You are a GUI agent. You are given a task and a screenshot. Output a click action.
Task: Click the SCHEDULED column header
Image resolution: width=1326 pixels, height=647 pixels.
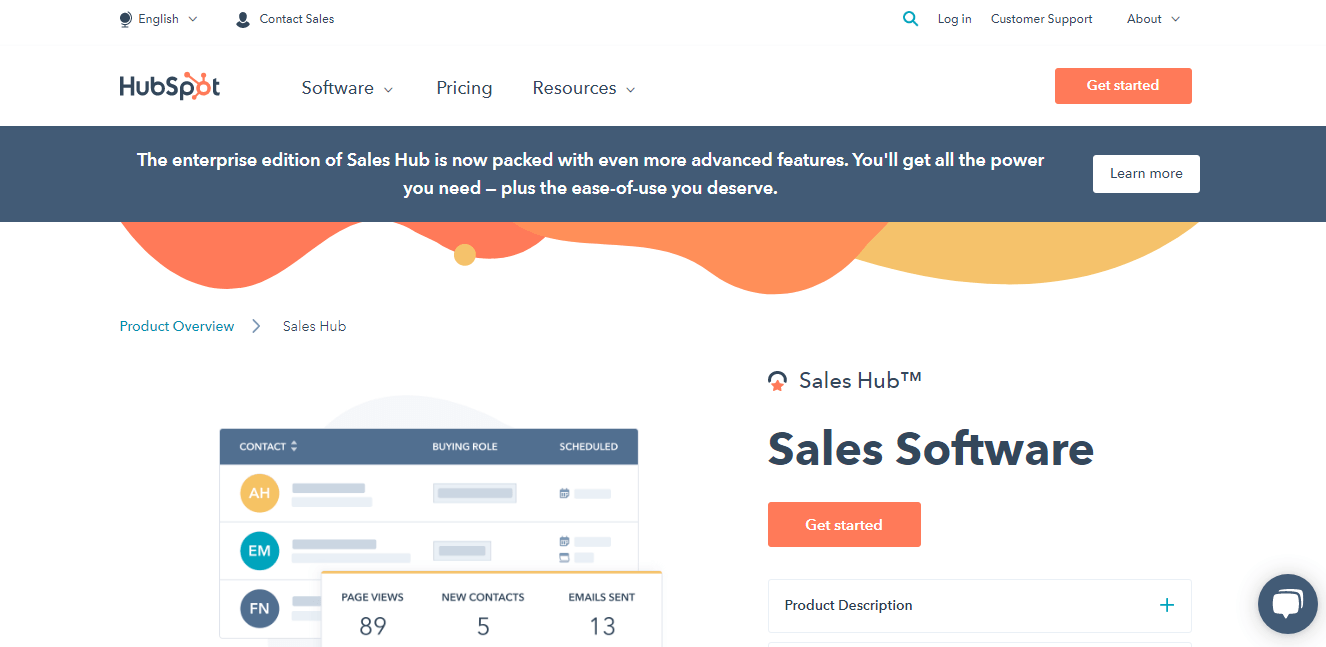point(588,446)
